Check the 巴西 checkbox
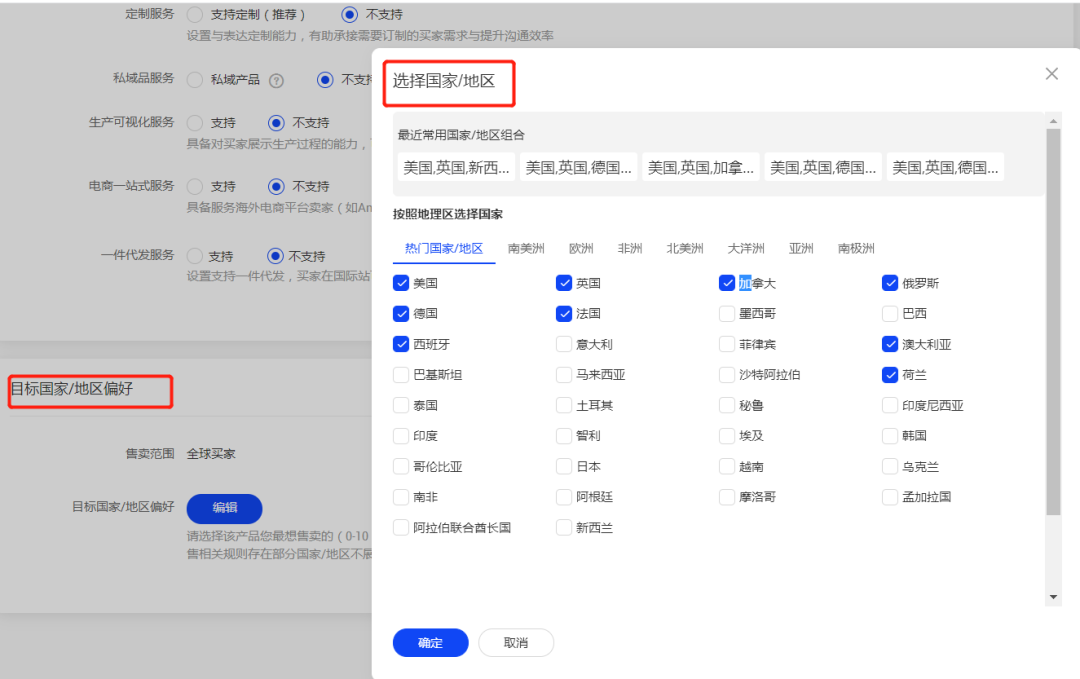This screenshot has height=679, width=1080. (890, 313)
